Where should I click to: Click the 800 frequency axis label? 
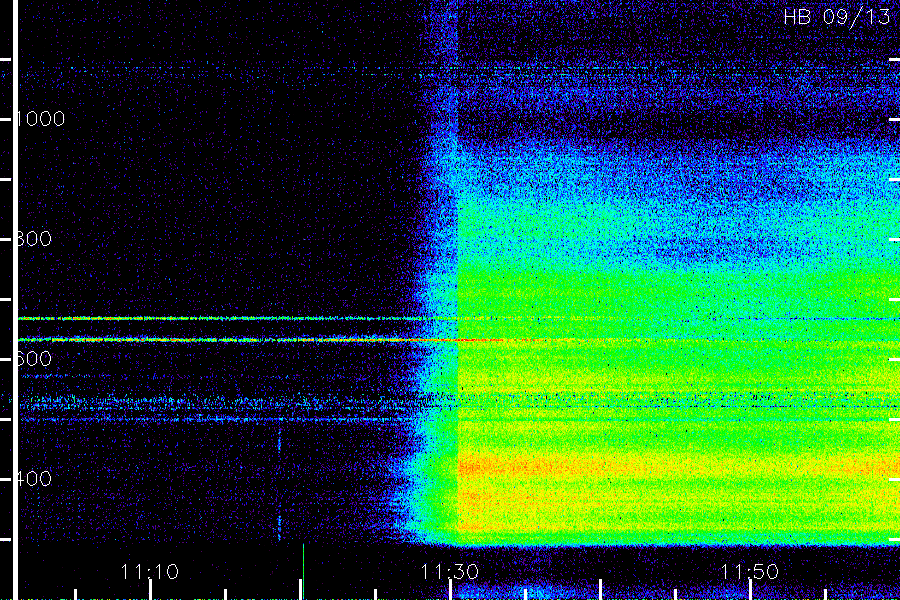coord(34,238)
